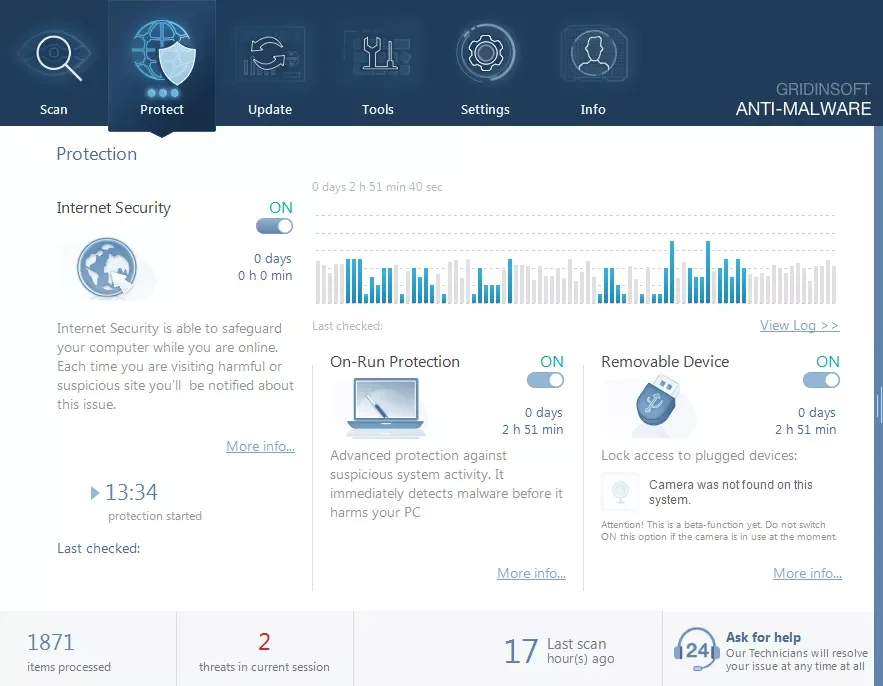
Task: Click the Internet Security globe icon
Action: click(110, 267)
